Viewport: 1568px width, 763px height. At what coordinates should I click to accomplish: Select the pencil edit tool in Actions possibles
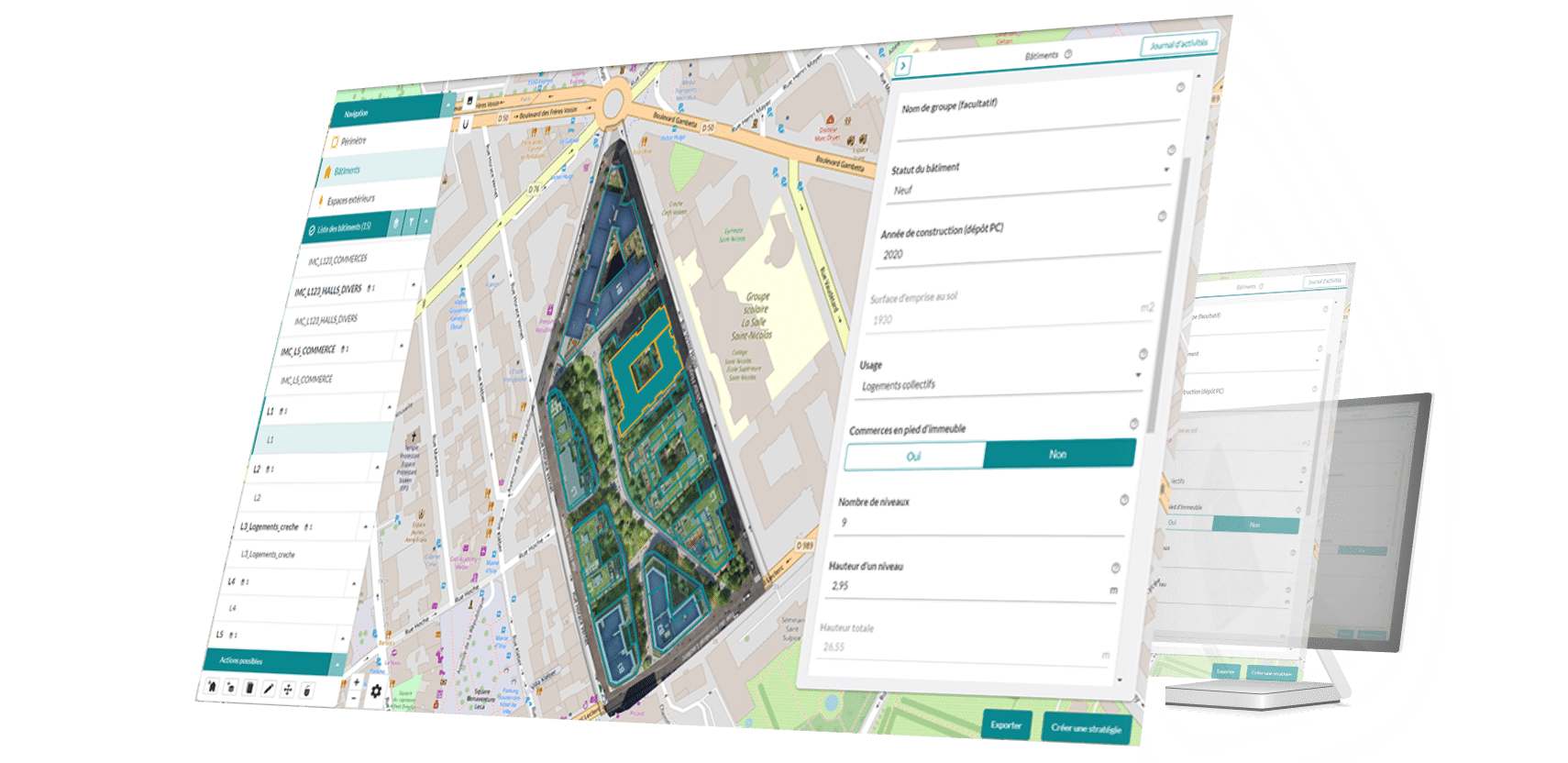click(268, 689)
